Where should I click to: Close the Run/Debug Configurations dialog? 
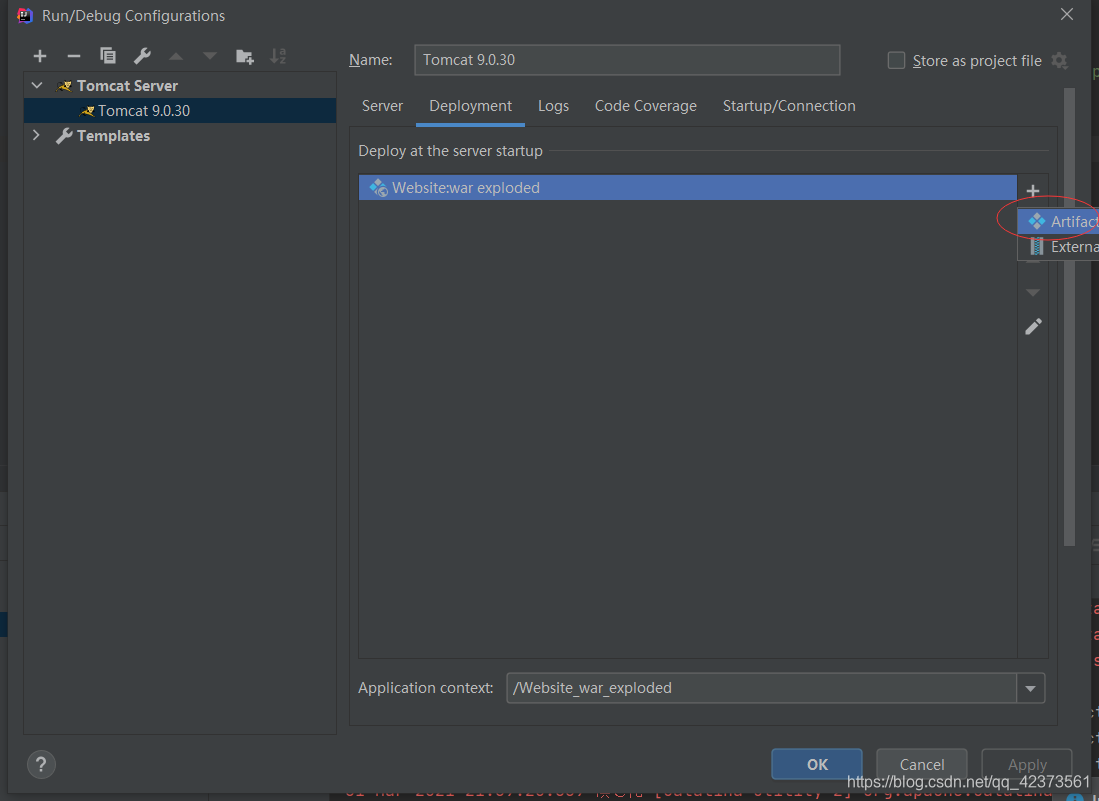click(1067, 15)
